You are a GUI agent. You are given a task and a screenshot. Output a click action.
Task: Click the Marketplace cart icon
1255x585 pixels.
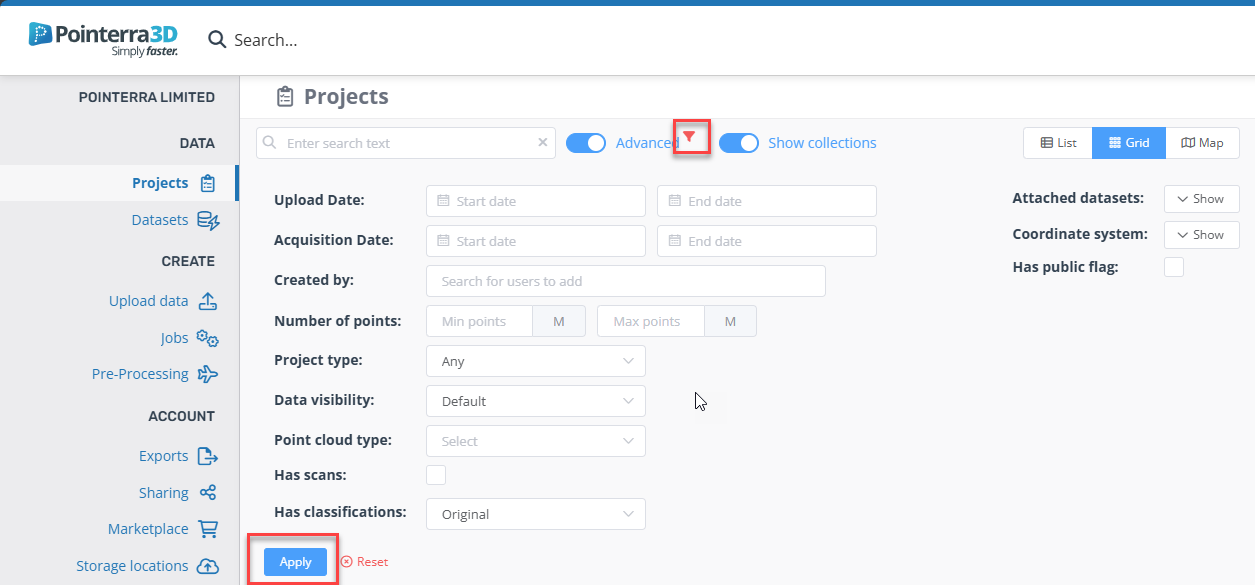pyautogui.click(x=207, y=529)
